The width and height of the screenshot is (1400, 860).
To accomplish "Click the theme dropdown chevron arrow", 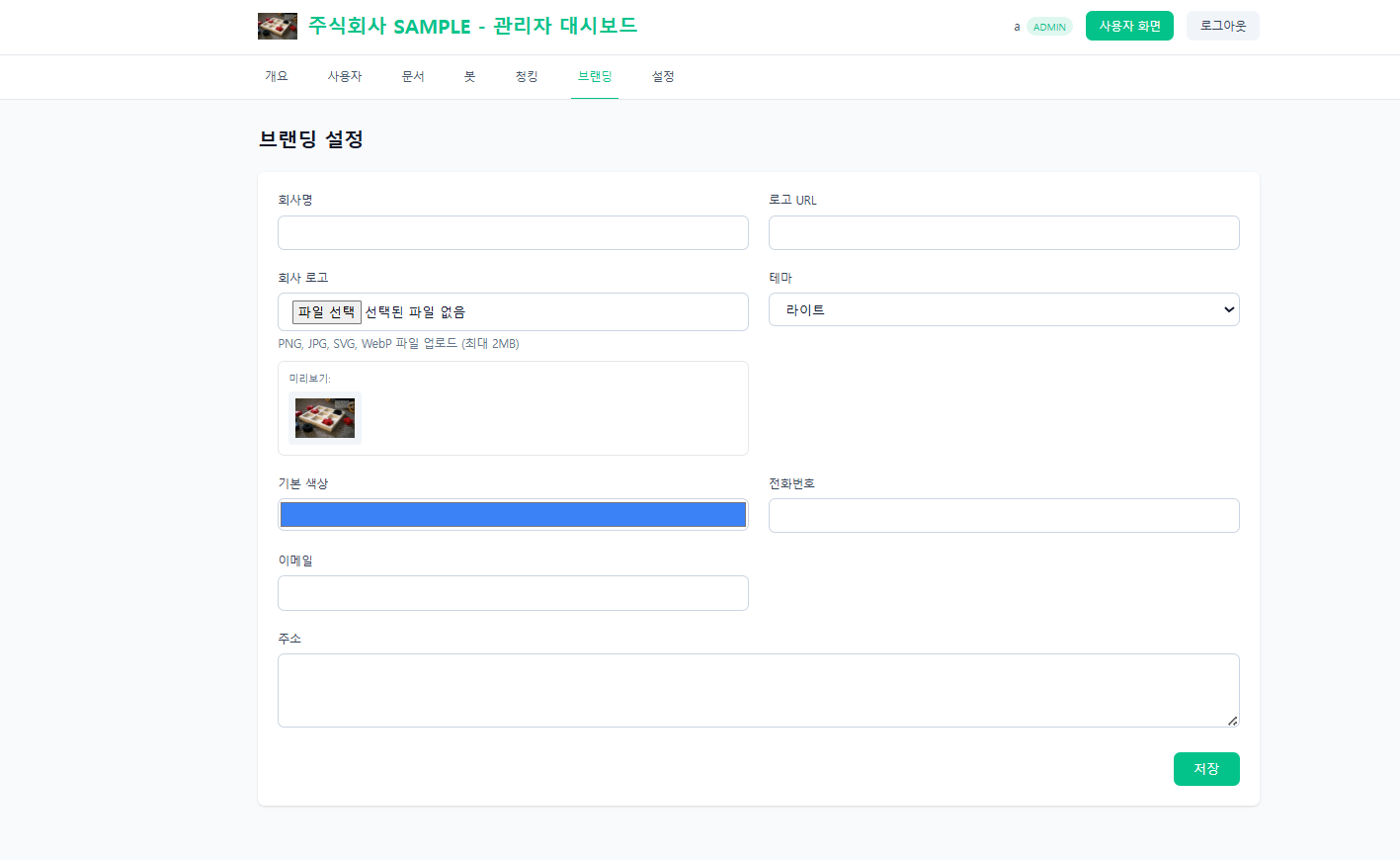I will (1228, 309).
